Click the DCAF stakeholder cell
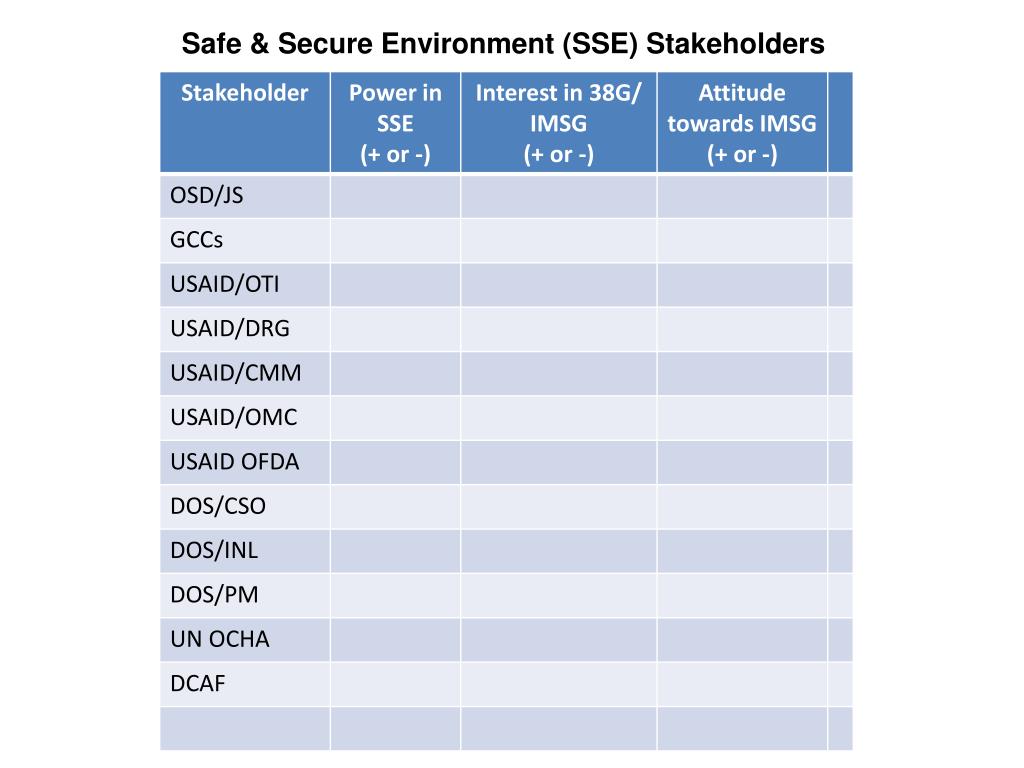 pyautogui.click(x=245, y=684)
